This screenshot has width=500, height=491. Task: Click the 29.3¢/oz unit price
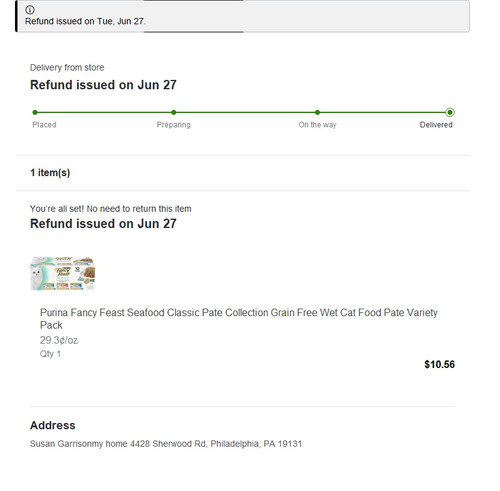[59, 340]
